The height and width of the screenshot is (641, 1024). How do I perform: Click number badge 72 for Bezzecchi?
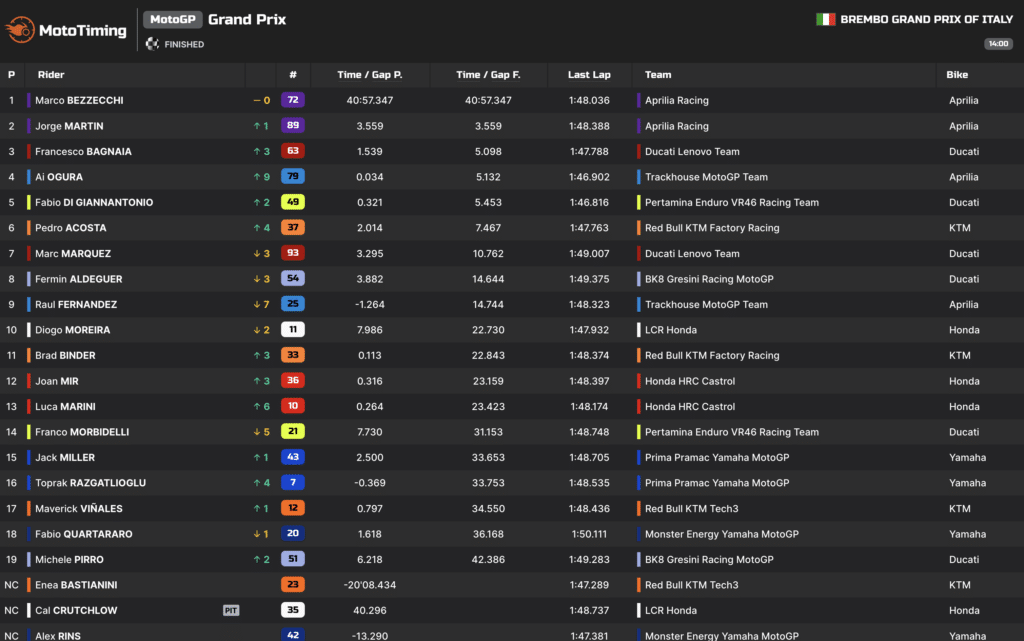pos(293,100)
